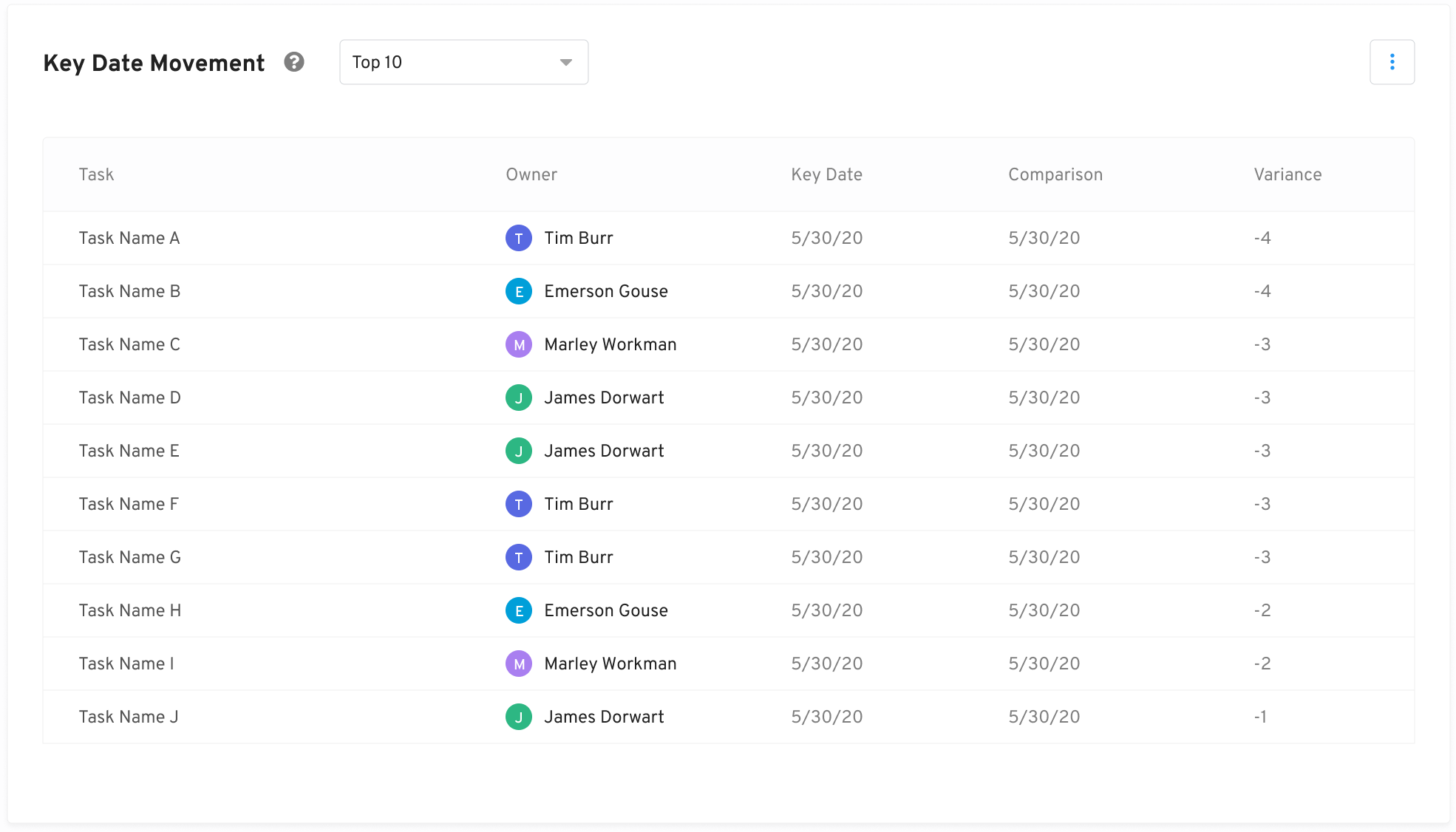Click owner name Tim Burr in Task Name G row

tap(579, 557)
